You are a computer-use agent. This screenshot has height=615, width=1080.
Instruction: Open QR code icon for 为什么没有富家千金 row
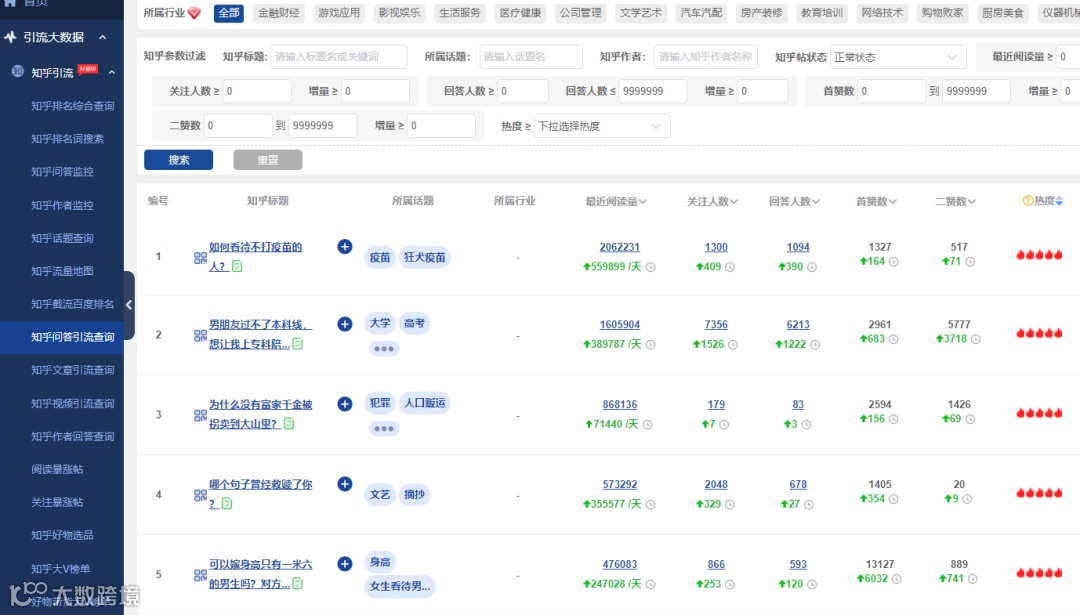200,415
